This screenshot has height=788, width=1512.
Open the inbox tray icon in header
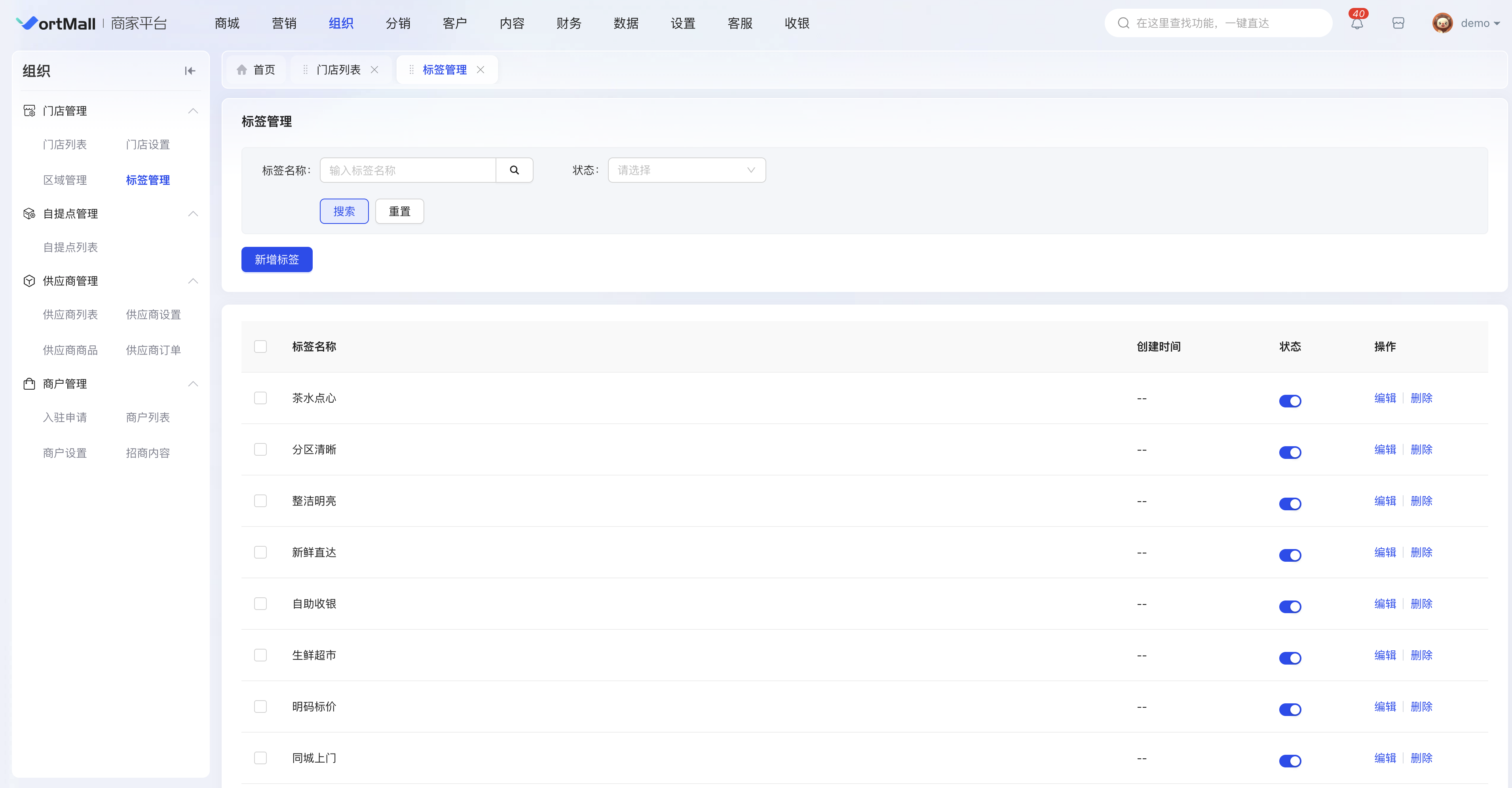1398,23
